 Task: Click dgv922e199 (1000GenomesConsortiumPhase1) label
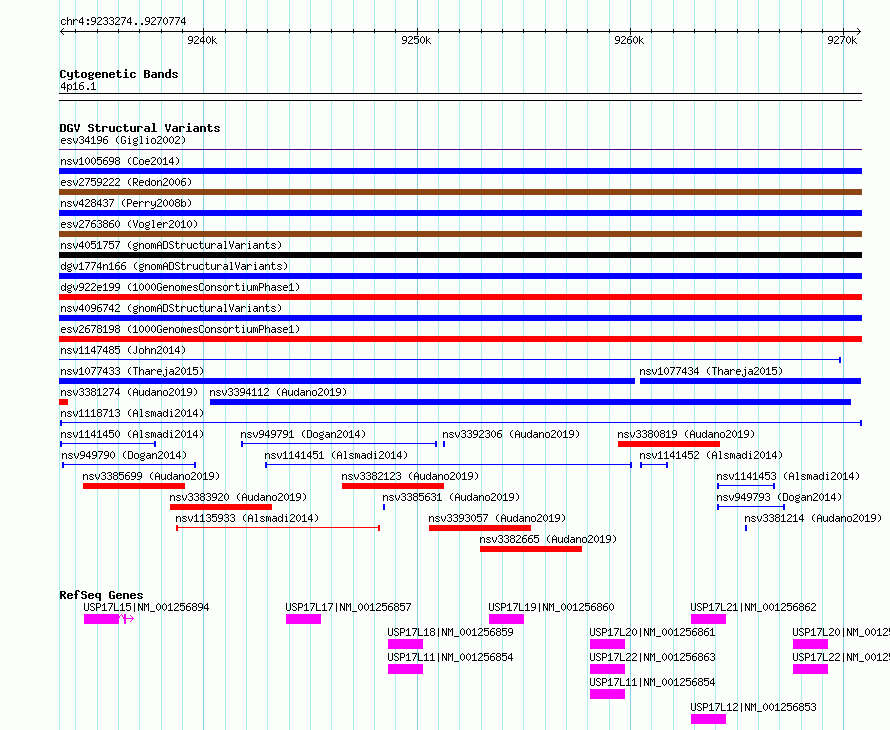(x=180, y=287)
